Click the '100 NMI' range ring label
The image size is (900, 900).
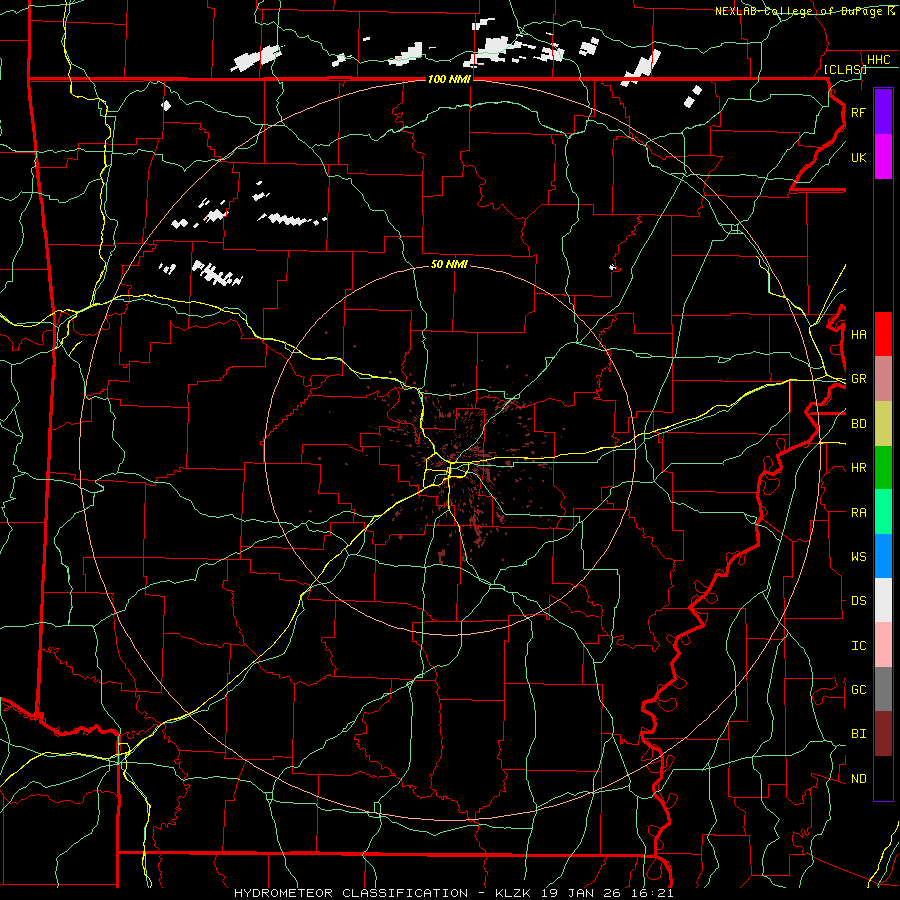pyautogui.click(x=449, y=79)
